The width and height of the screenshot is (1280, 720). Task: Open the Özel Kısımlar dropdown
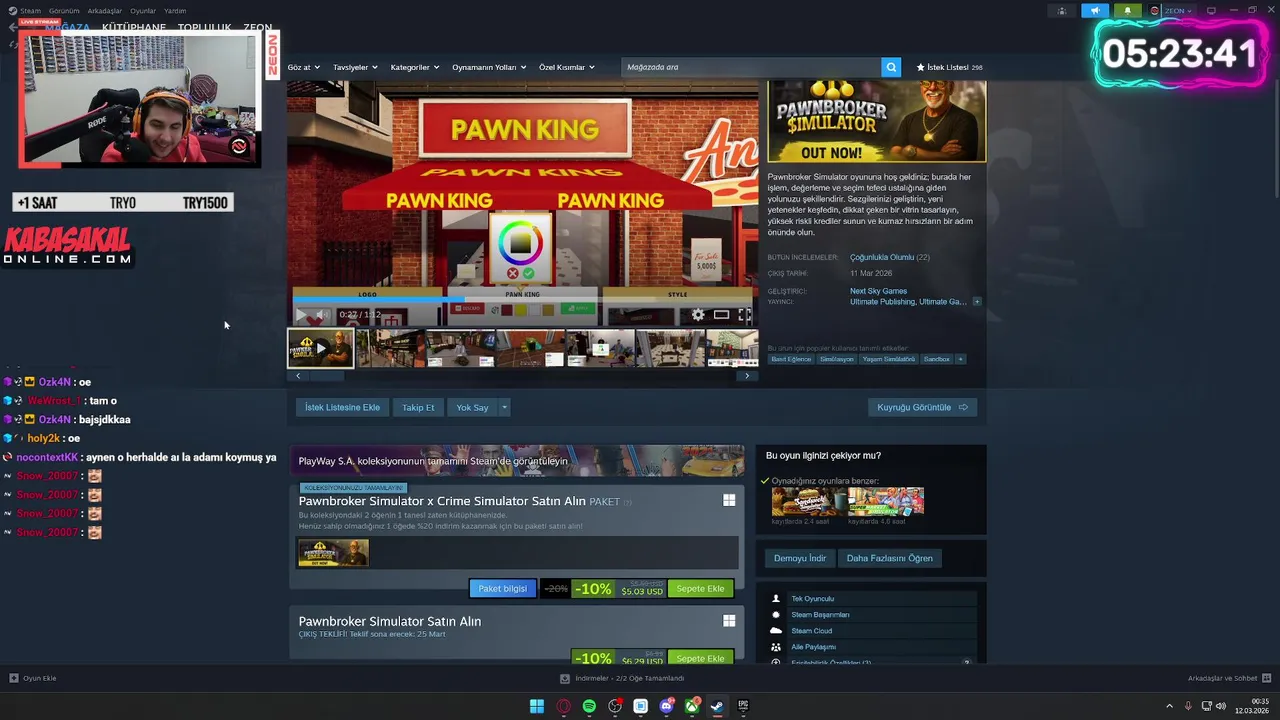point(567,67)
